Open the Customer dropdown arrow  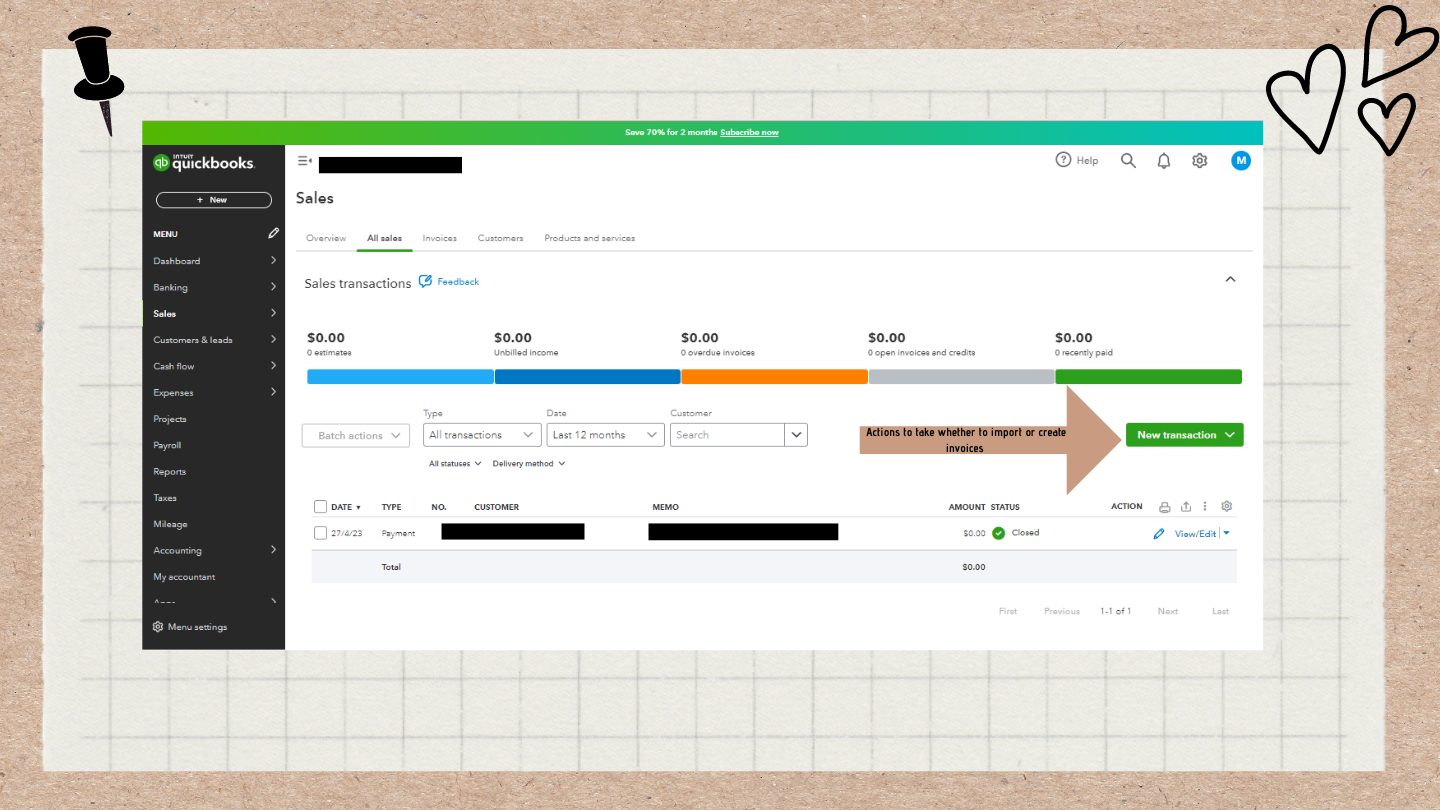pyautogui.click(x=796, y=435)
